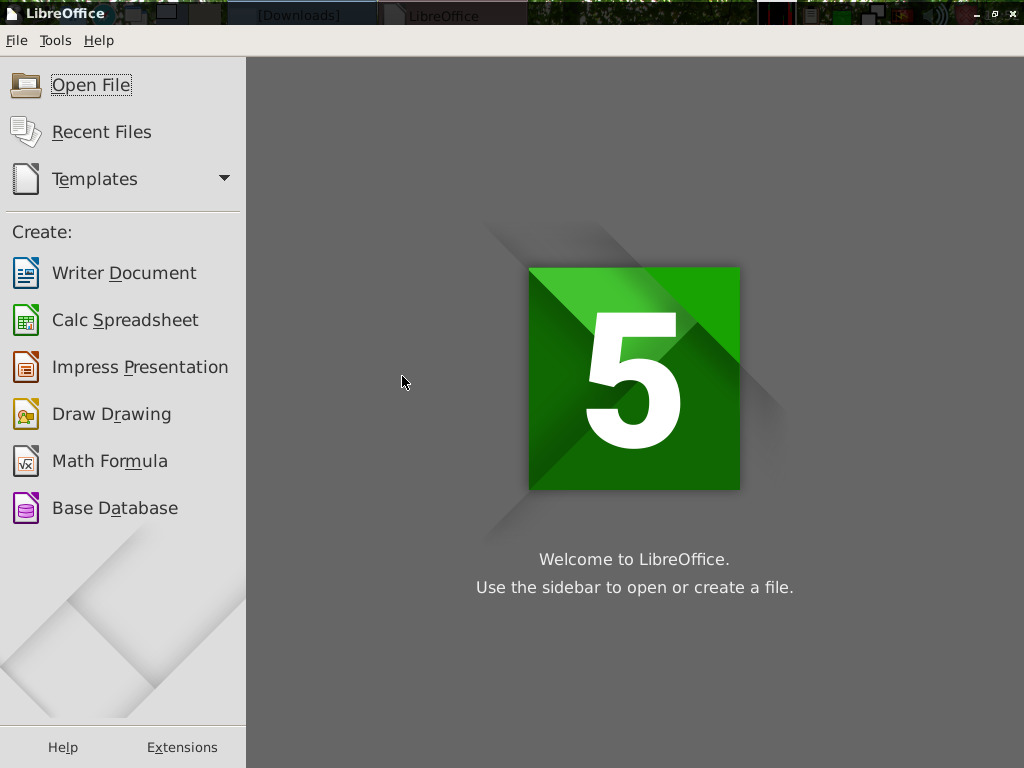The image size is (1024, 768).
Task: Create a new Draw Drawing
Action: 111,414
